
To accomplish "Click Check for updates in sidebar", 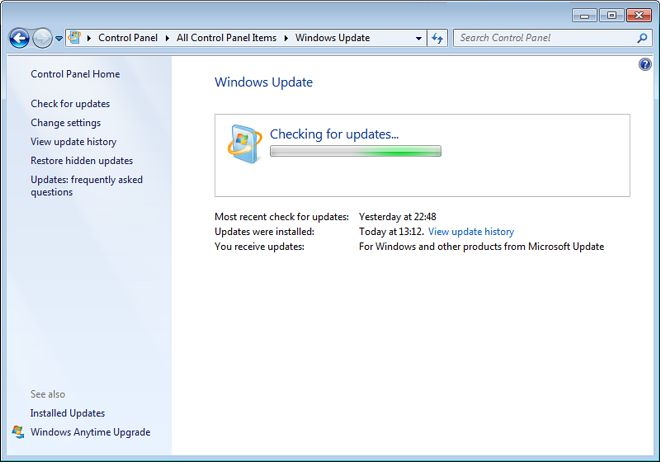I will click(x=70, y=104).
